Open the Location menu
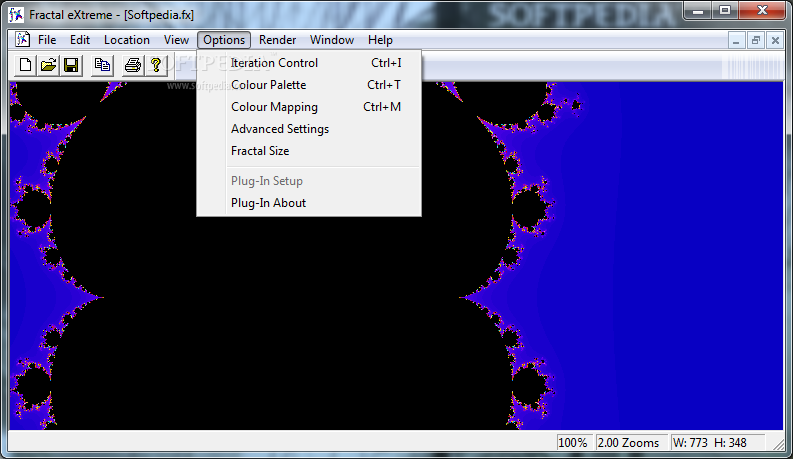Image resolution: width=793 pixels, height=459 pixels. coord(127,40)
